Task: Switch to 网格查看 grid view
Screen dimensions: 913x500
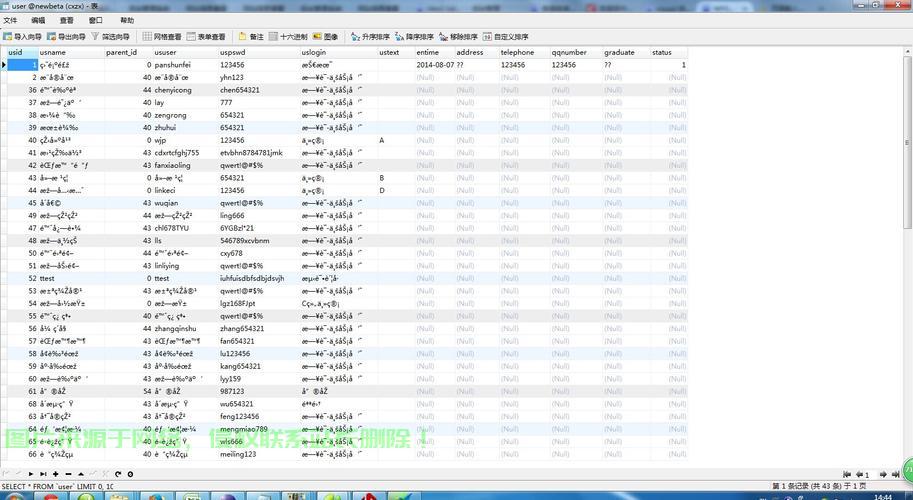Action: coord(162,37)
